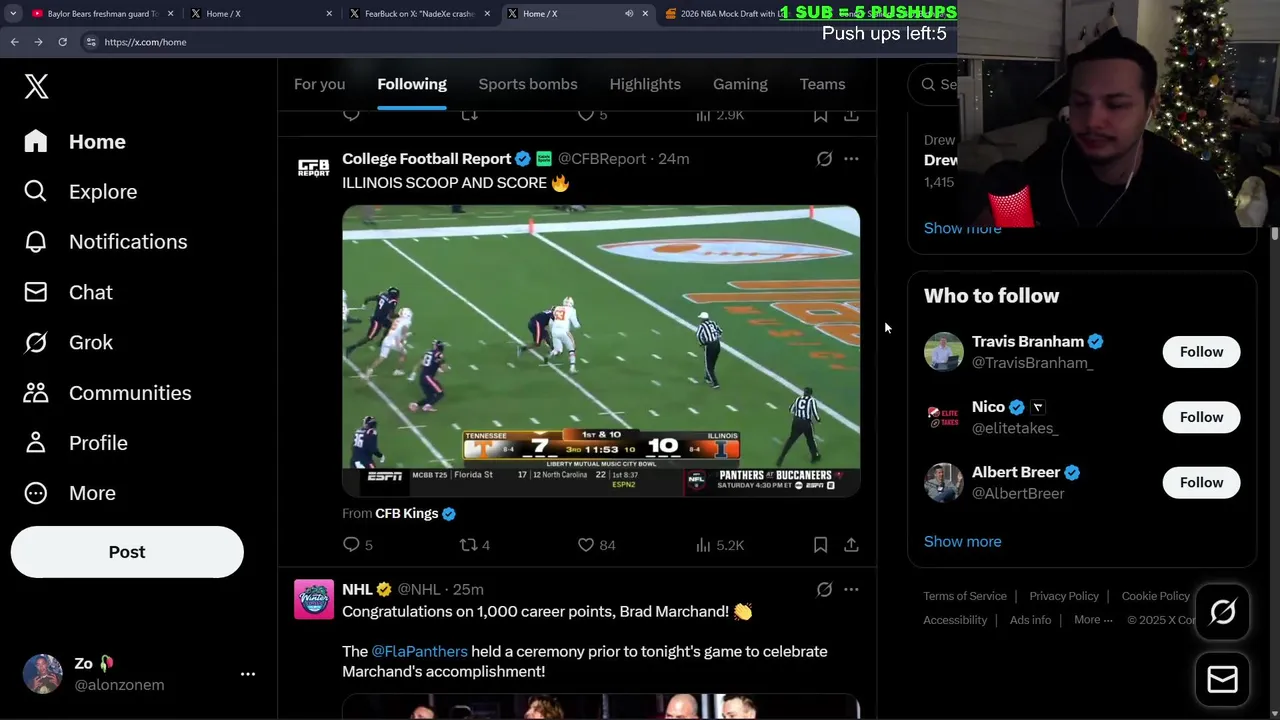Open account options beside Zo profile
This screenshot has height=720, width=1280.
[x=248, y=674]
